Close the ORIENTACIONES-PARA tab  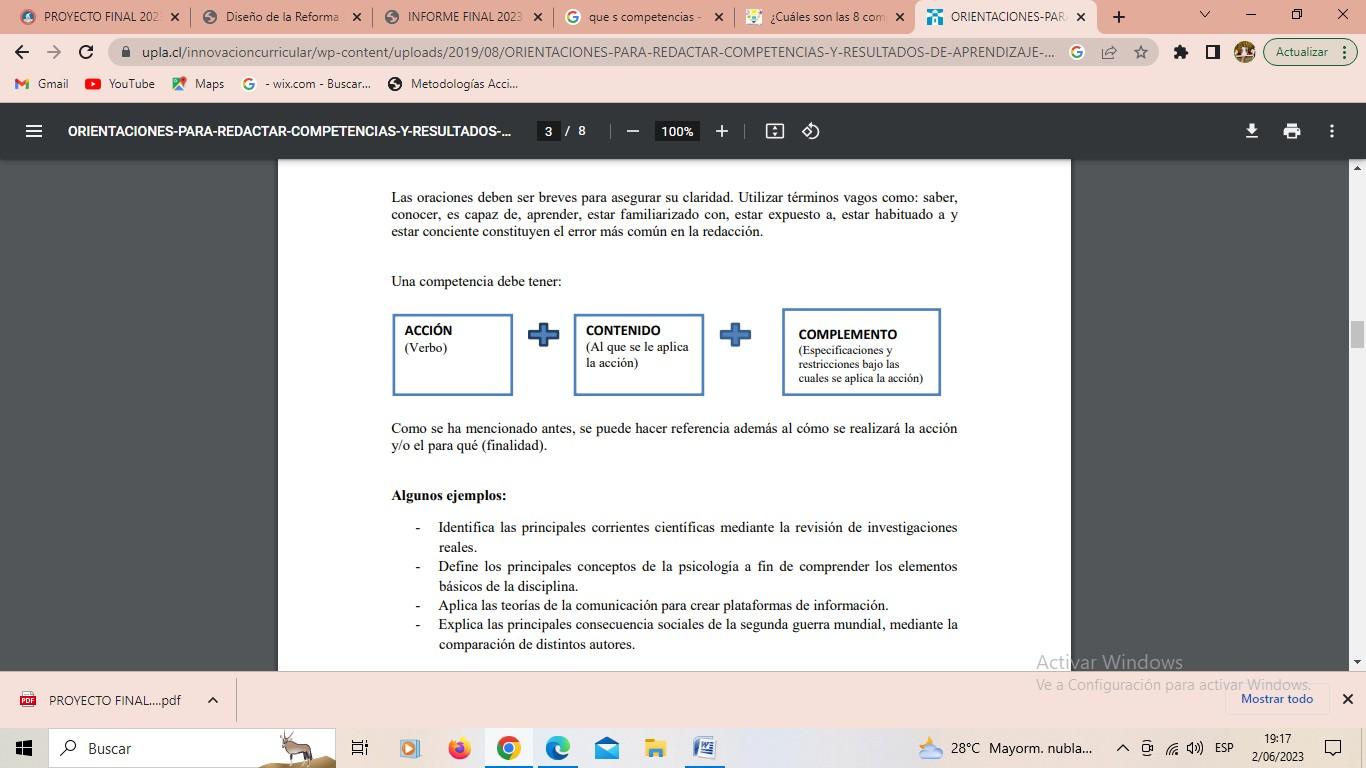(1080, 17)
